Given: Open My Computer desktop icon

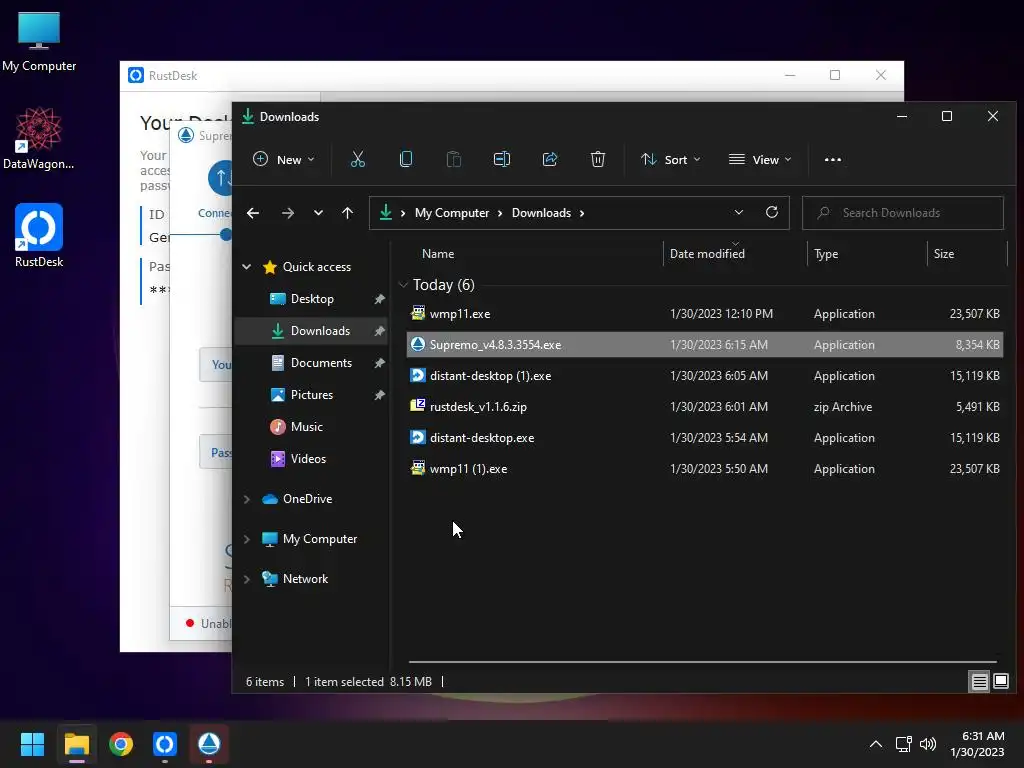Looking at the screenshot, I should (39, 41).
